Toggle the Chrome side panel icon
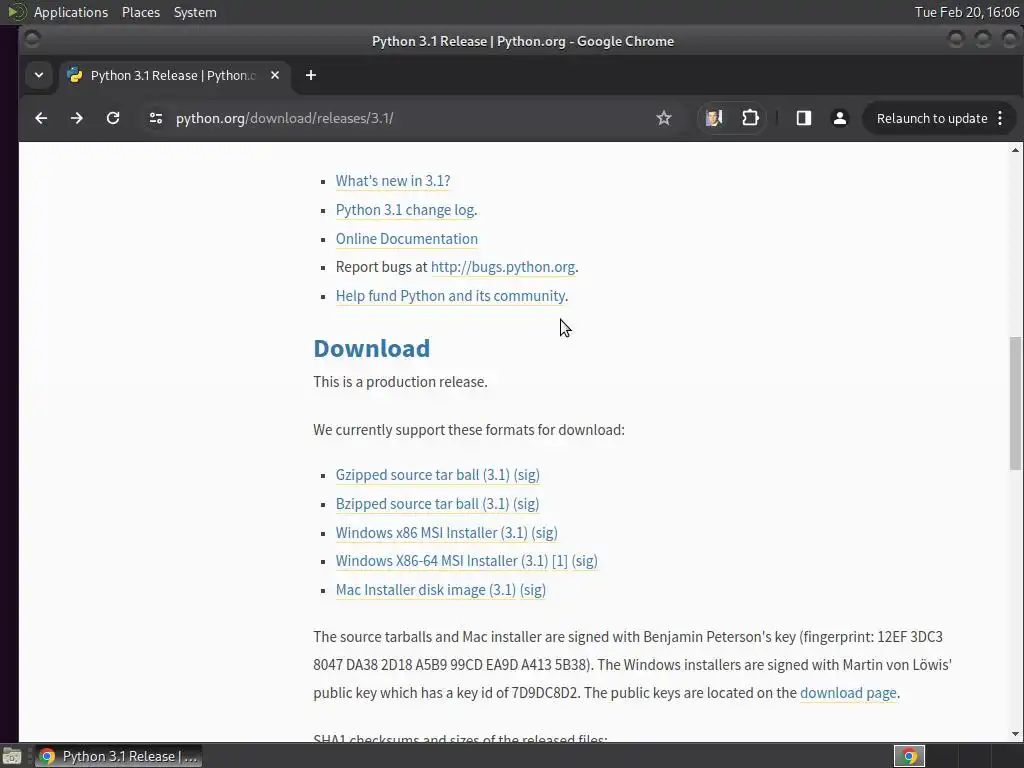The width and height of the screenshot is (1024, 768). (803, 118)
